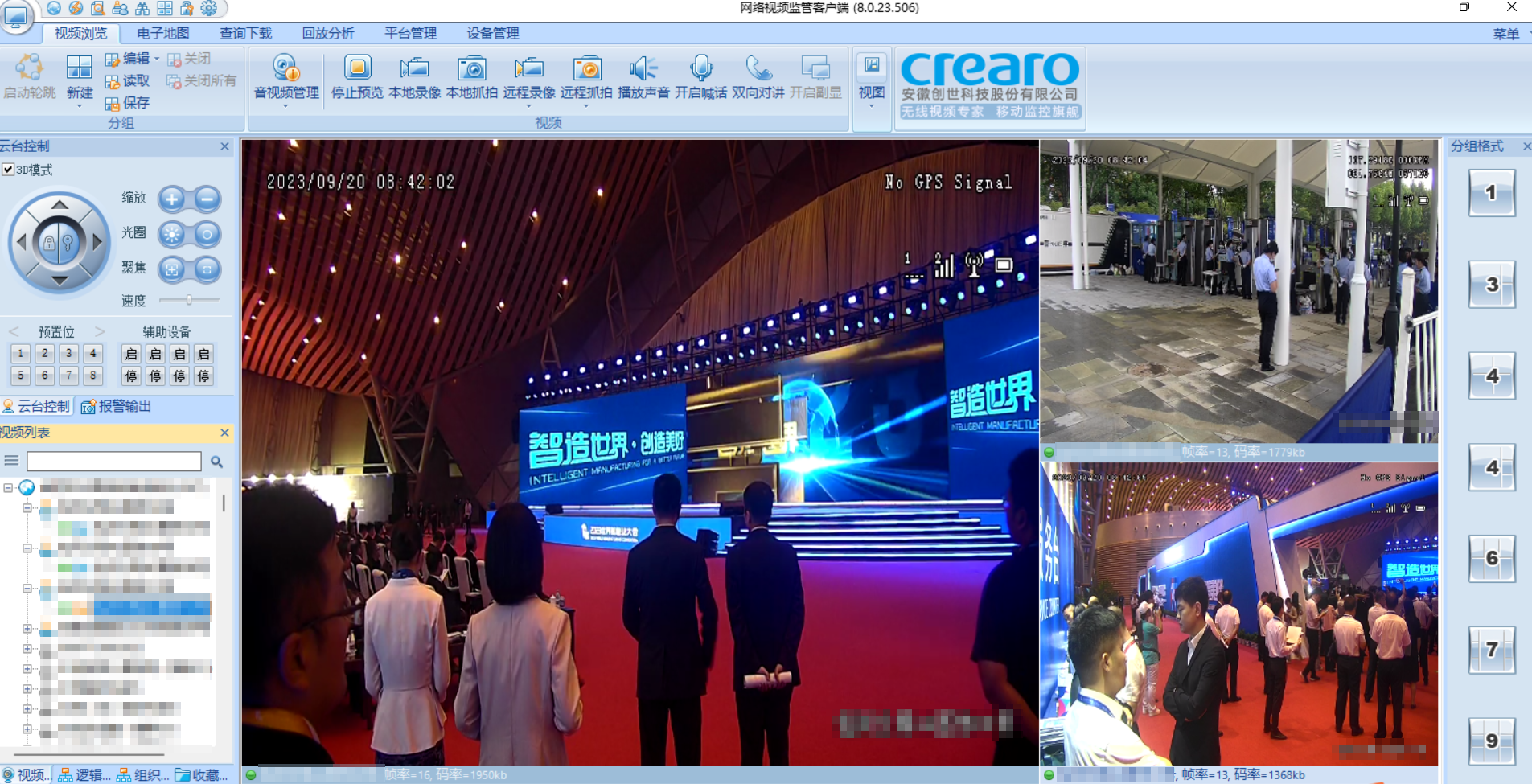Click 停止预览 stop preview icon
The image size is (1532, 784).
click(357, 71)
